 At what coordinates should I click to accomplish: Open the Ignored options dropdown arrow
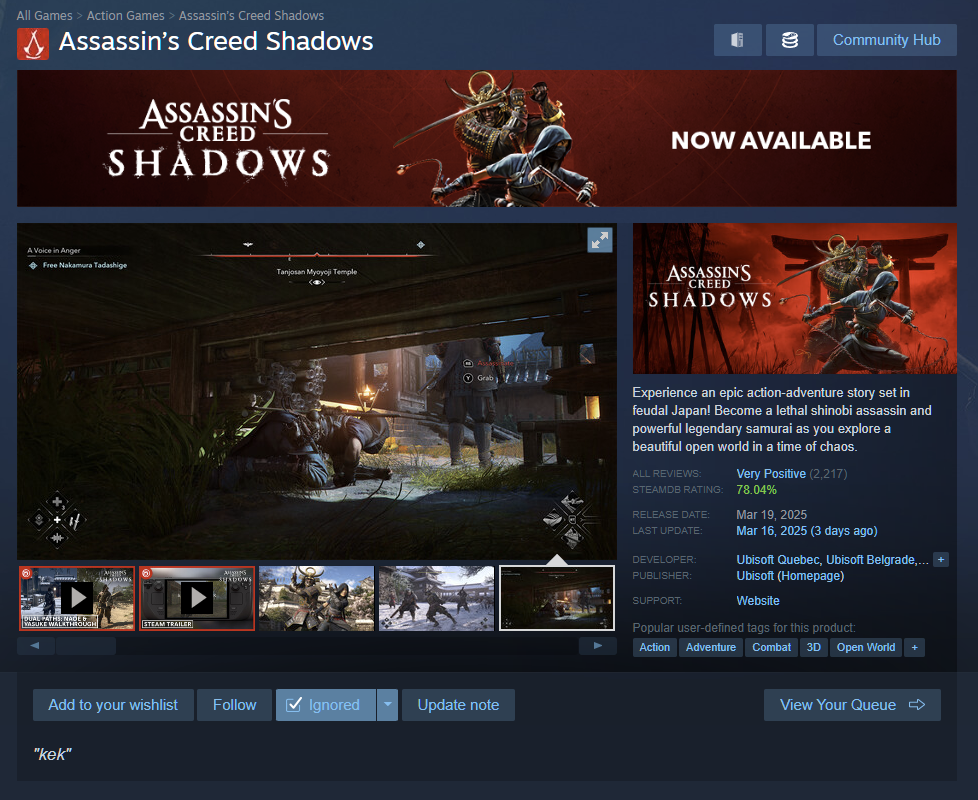[x=387, y=705]
